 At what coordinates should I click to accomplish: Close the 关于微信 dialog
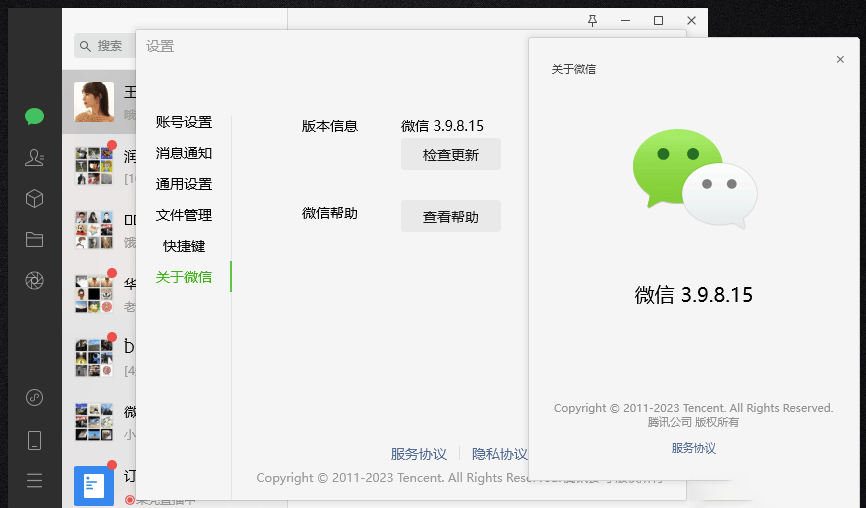[840, 59]
